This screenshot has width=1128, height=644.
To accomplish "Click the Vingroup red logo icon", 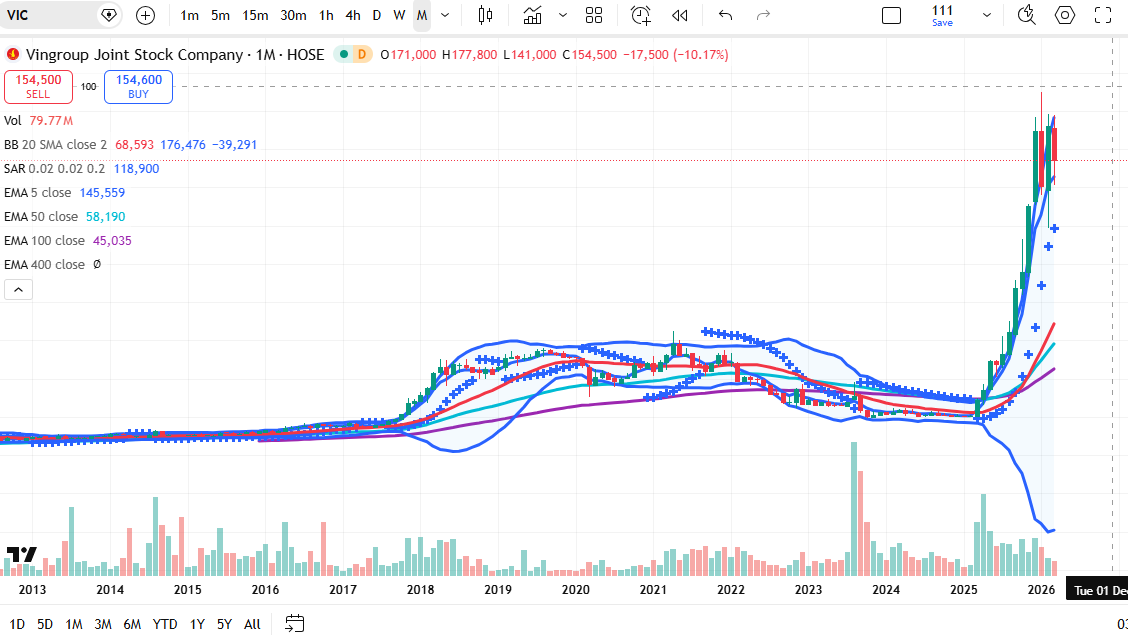I will [13, 54].
